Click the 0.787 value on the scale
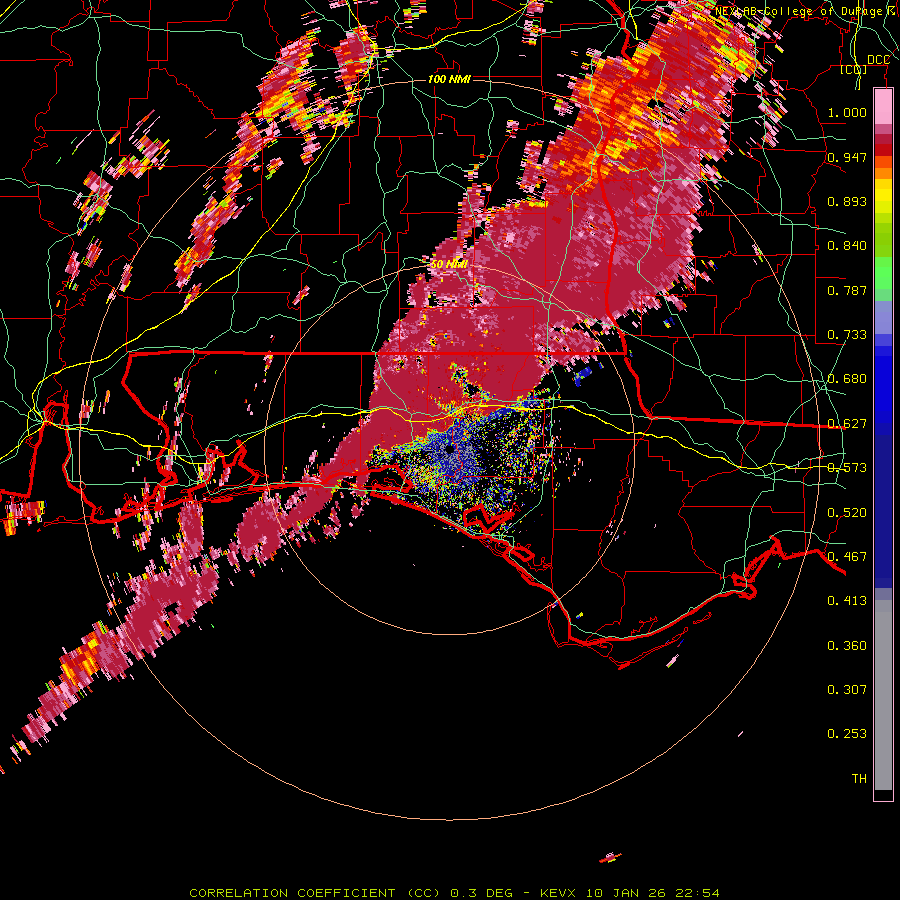This screenshot has height=900, width=900. pos(847,290)
